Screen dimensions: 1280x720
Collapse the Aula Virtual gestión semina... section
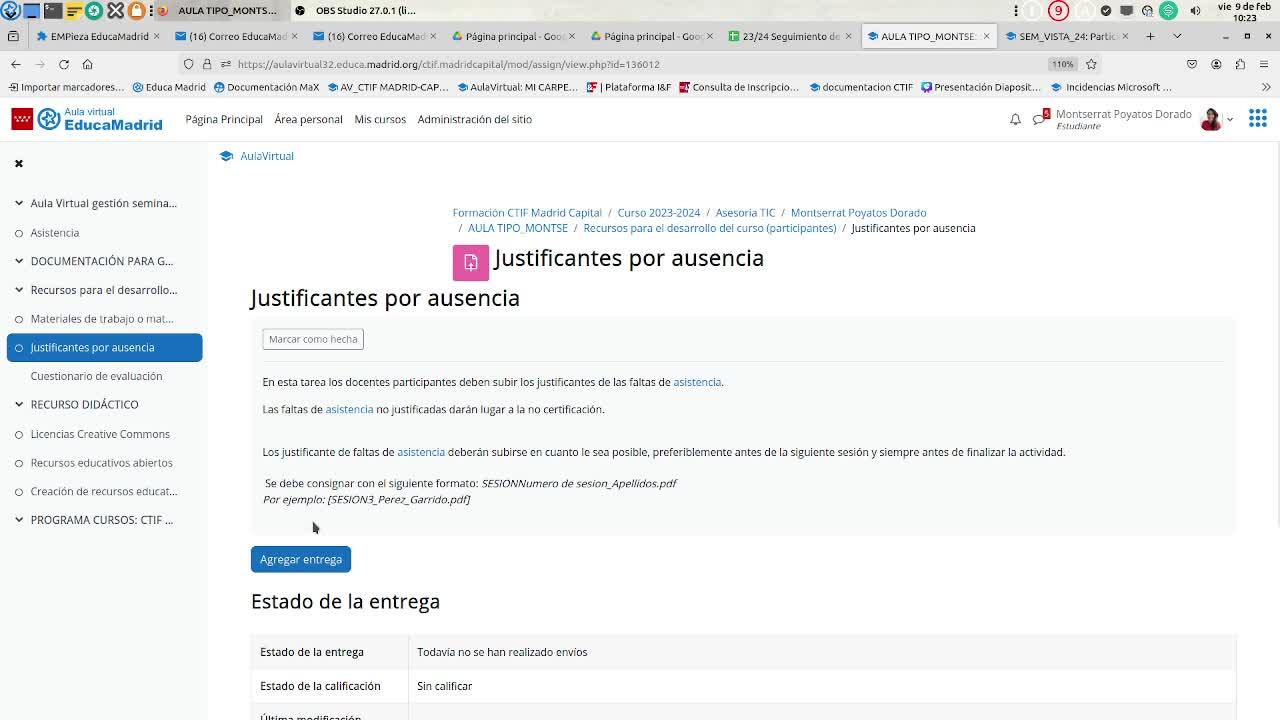(x=19, y=203)
